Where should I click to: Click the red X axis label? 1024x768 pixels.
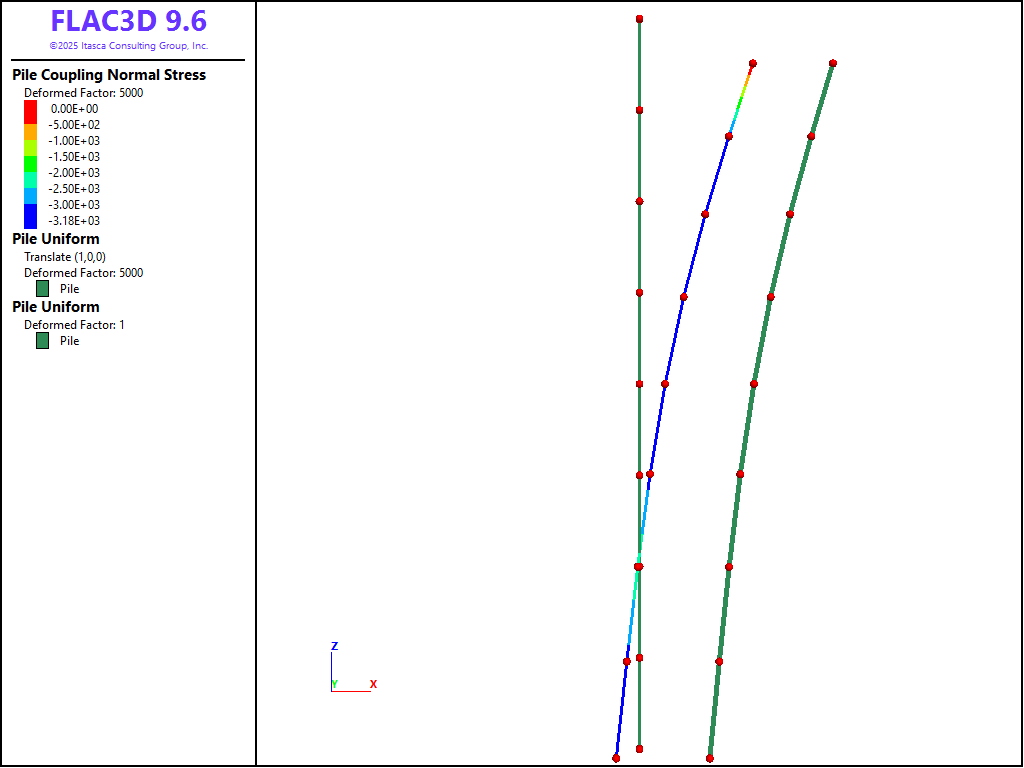[373, 684]
